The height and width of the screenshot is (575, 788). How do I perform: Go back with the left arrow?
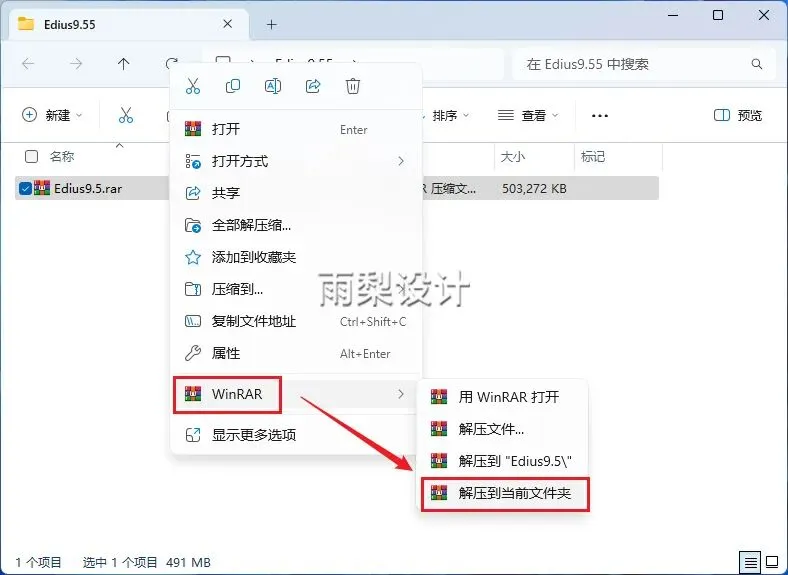28,64
